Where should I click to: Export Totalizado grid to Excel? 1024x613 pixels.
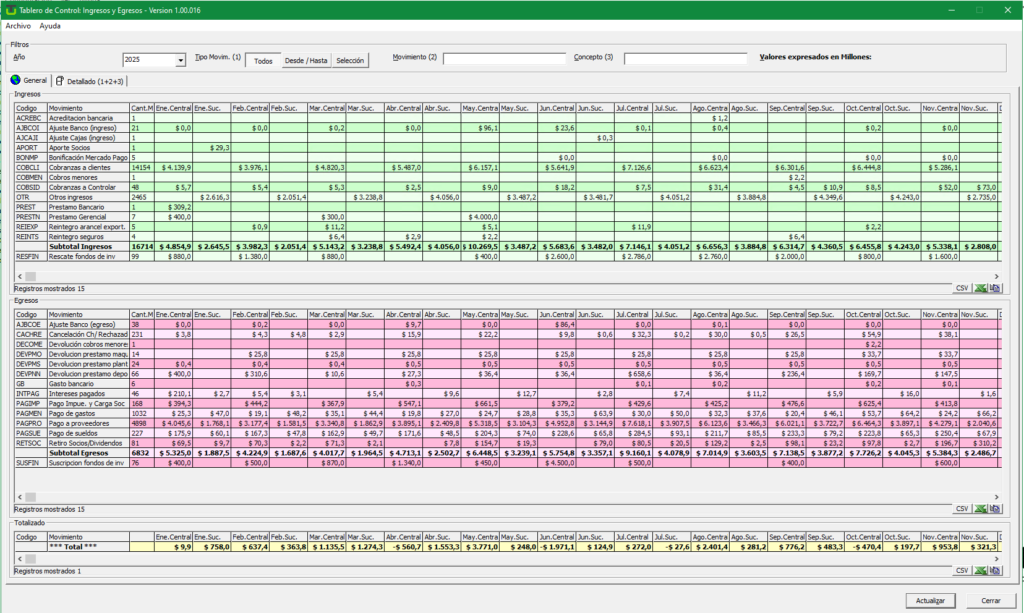pyautogui.click(x=980, y=570)
